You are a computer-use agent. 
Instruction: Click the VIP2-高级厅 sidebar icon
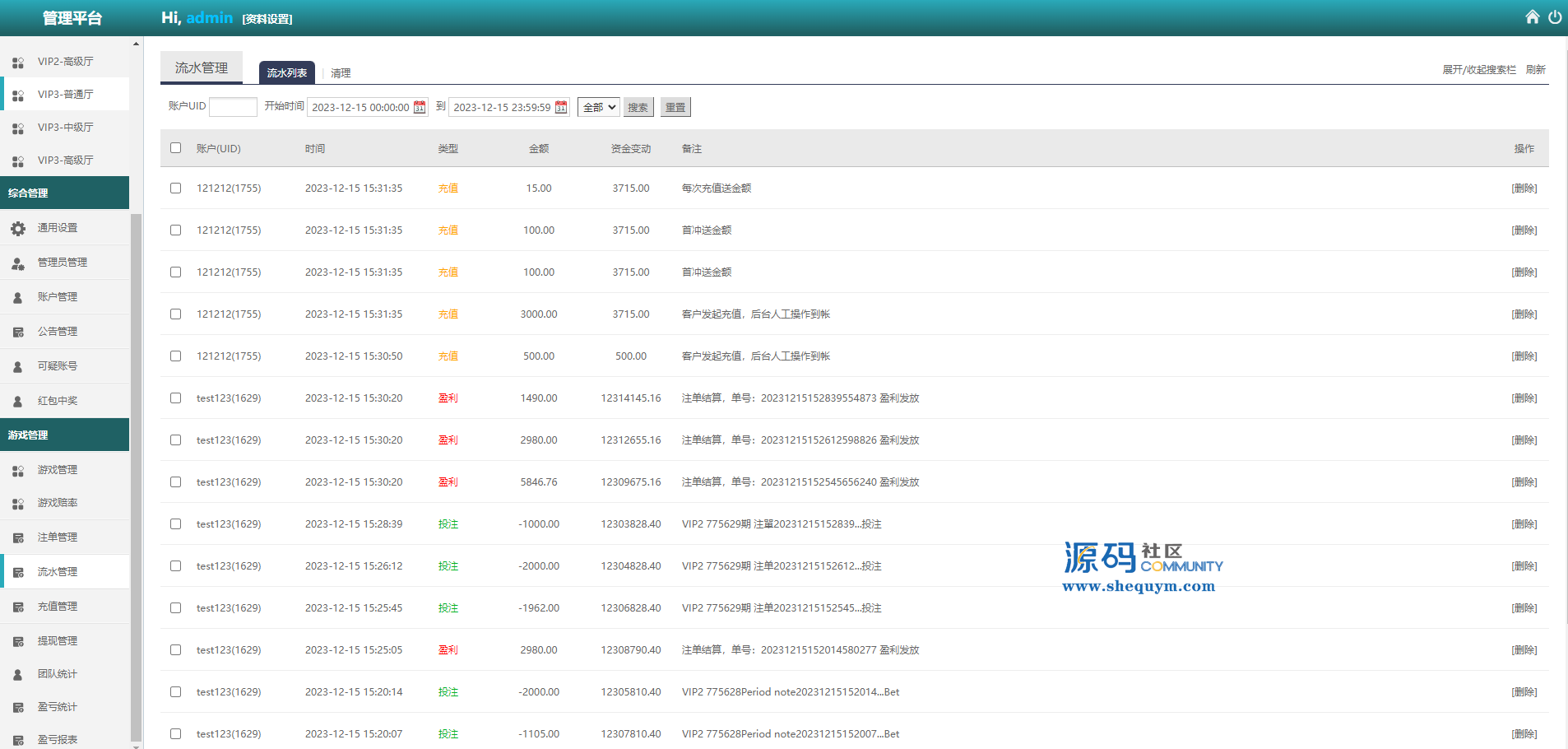point(18,63)
